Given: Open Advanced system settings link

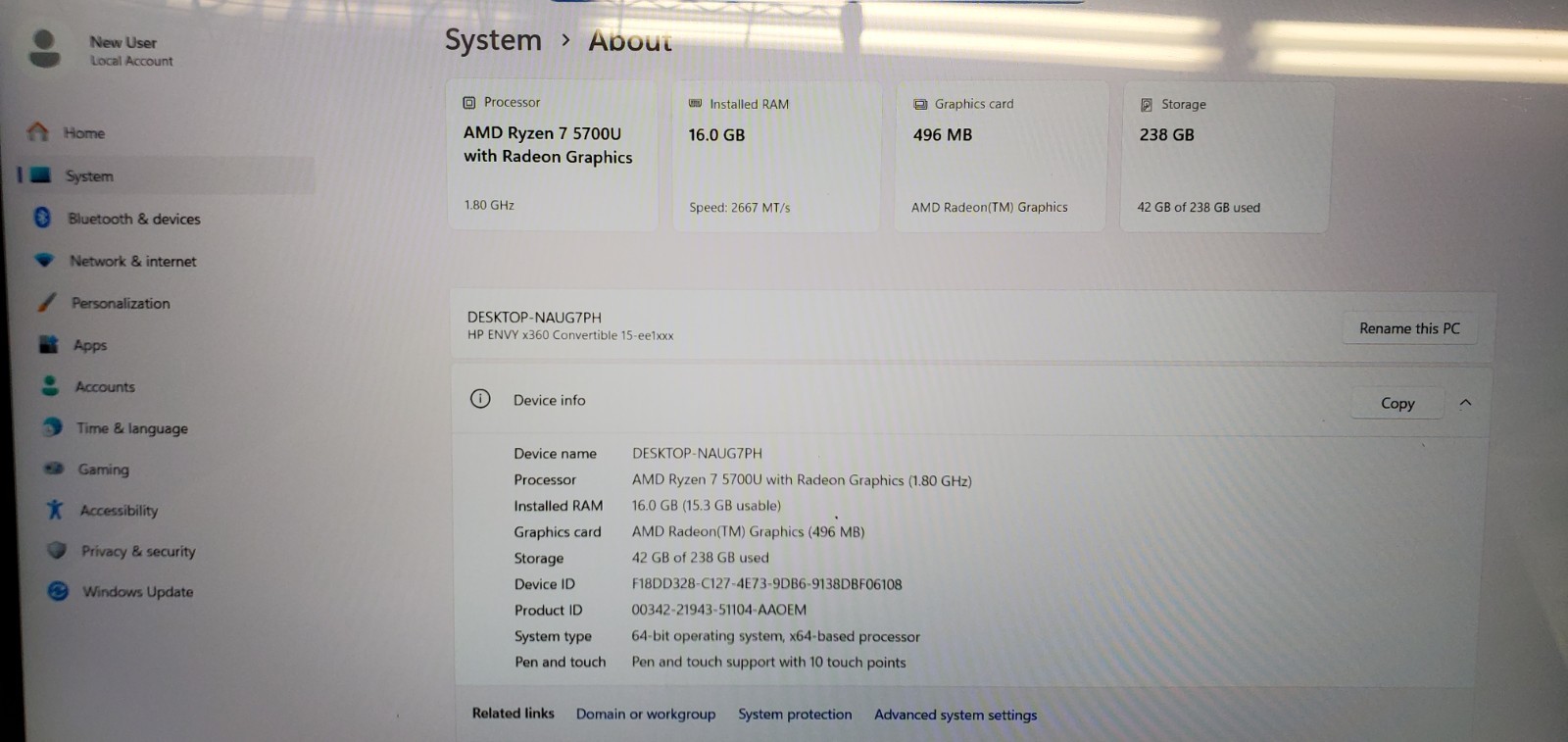Looking at the screenshot, I should point(955,715).
